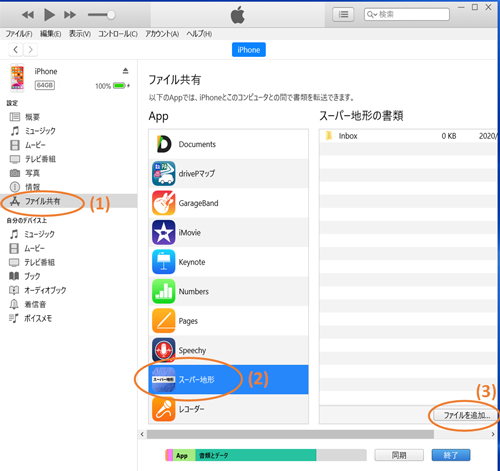Open the アカウント(A) menu

tap(162, 34)
